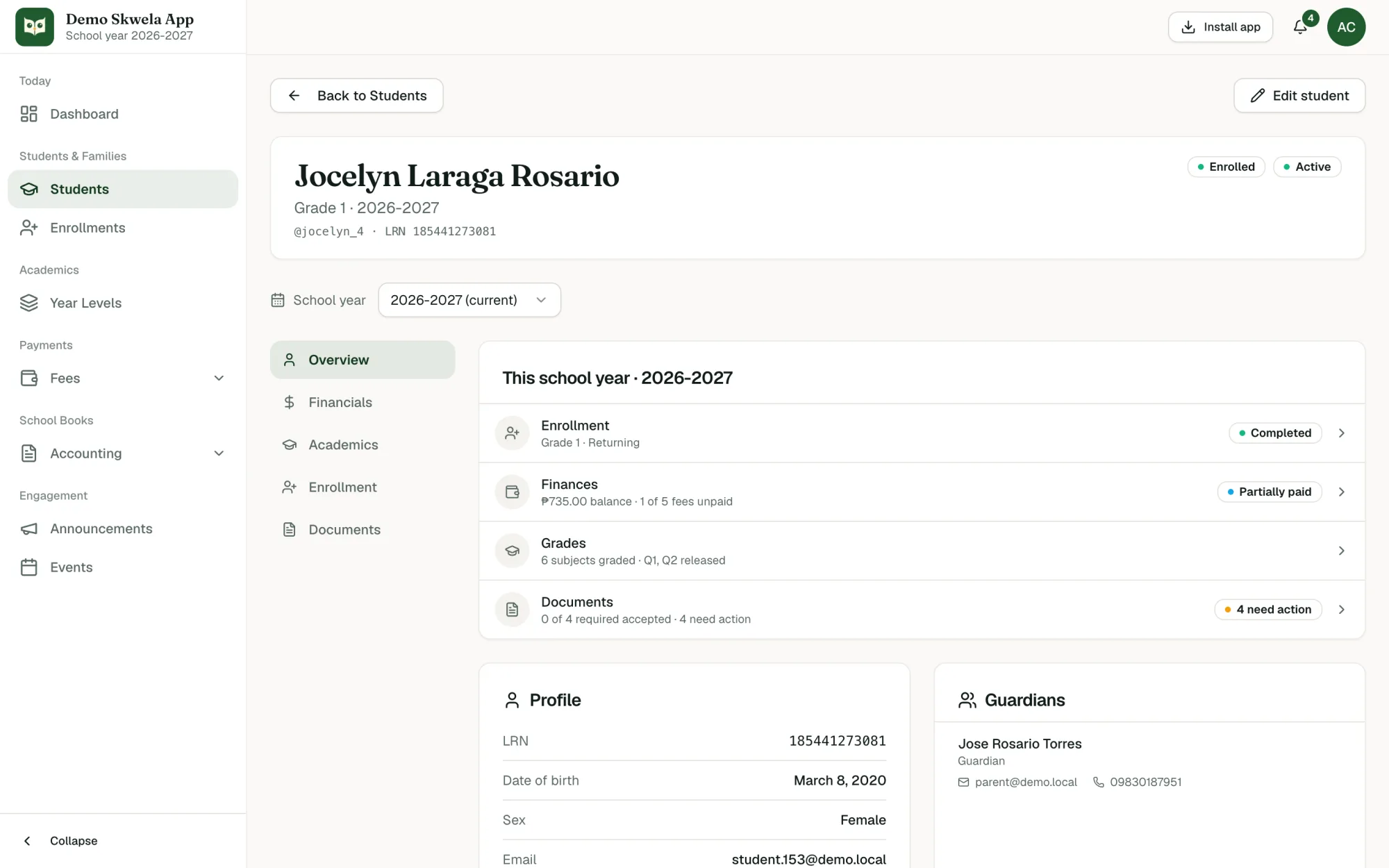Screen dimensions: 1389x868
Task: Click the Year Levels layers icon
Action: (x=28, y=303)
